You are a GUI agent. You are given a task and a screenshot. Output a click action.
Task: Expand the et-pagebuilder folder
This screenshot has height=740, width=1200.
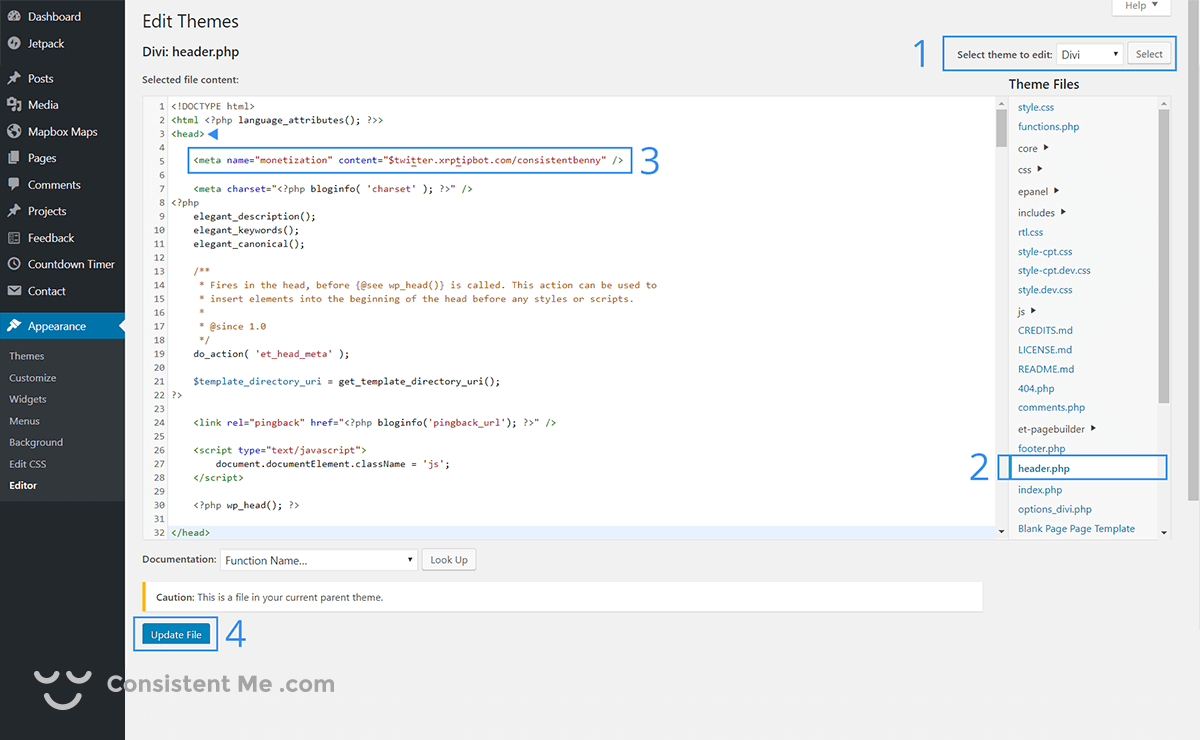[x=1057, y=429]
